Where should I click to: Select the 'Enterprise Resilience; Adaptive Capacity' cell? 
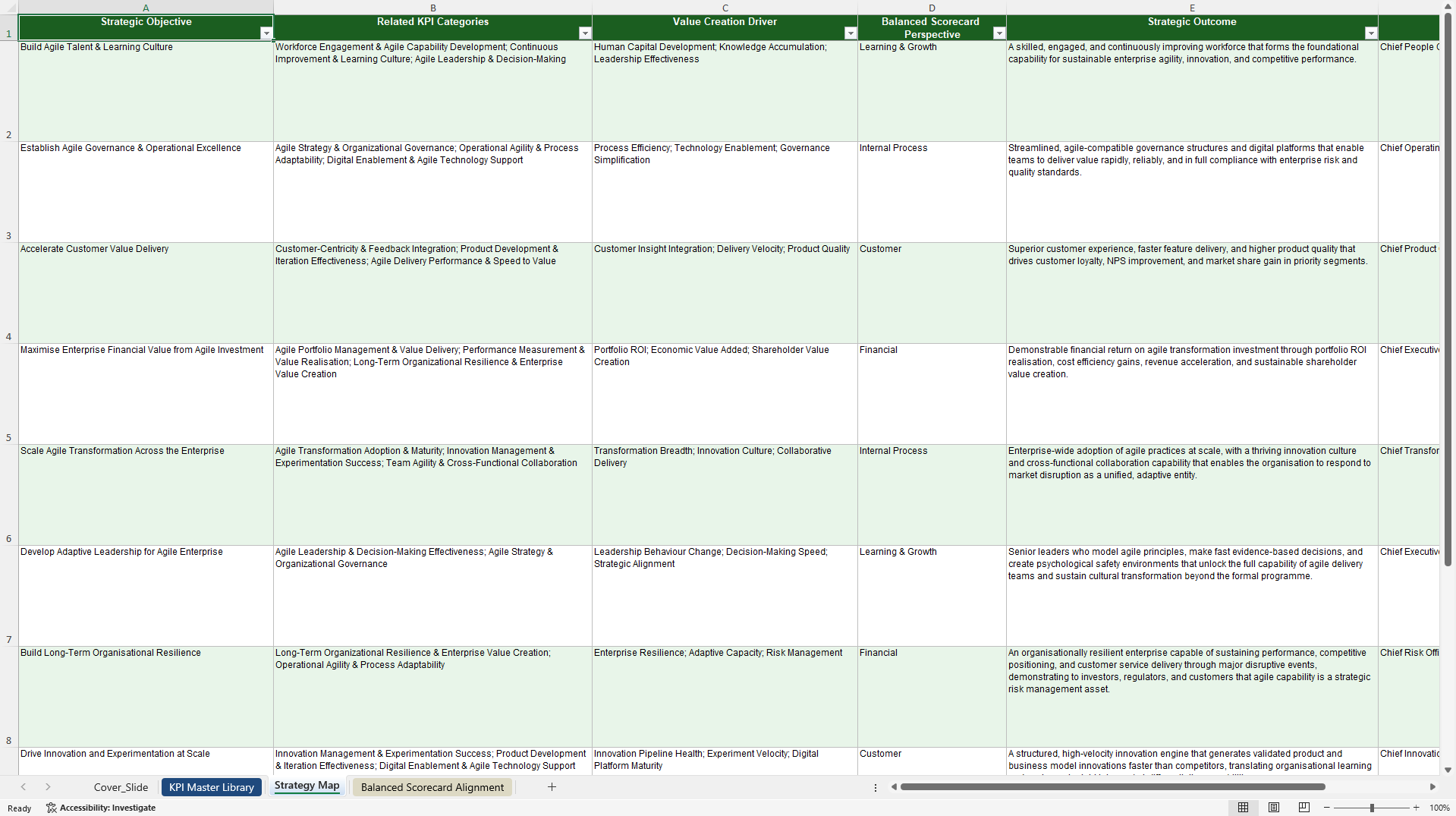725,697
